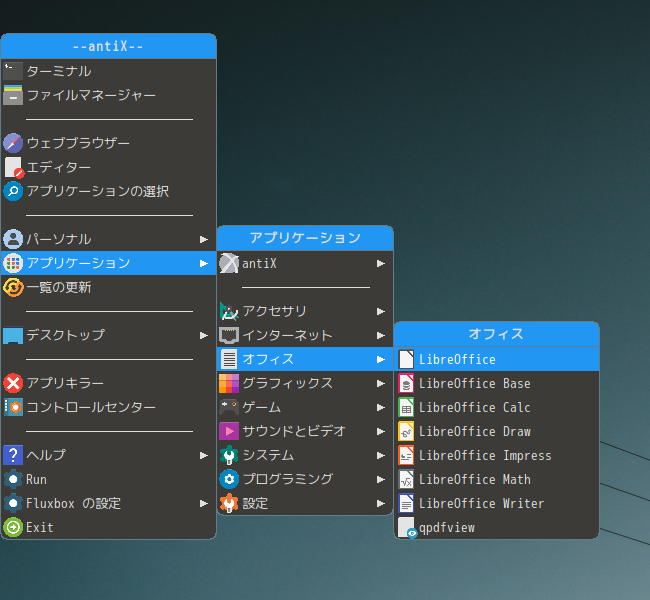Click the アクセサリ category icon
650x600 pixels.
pos(229,311)
